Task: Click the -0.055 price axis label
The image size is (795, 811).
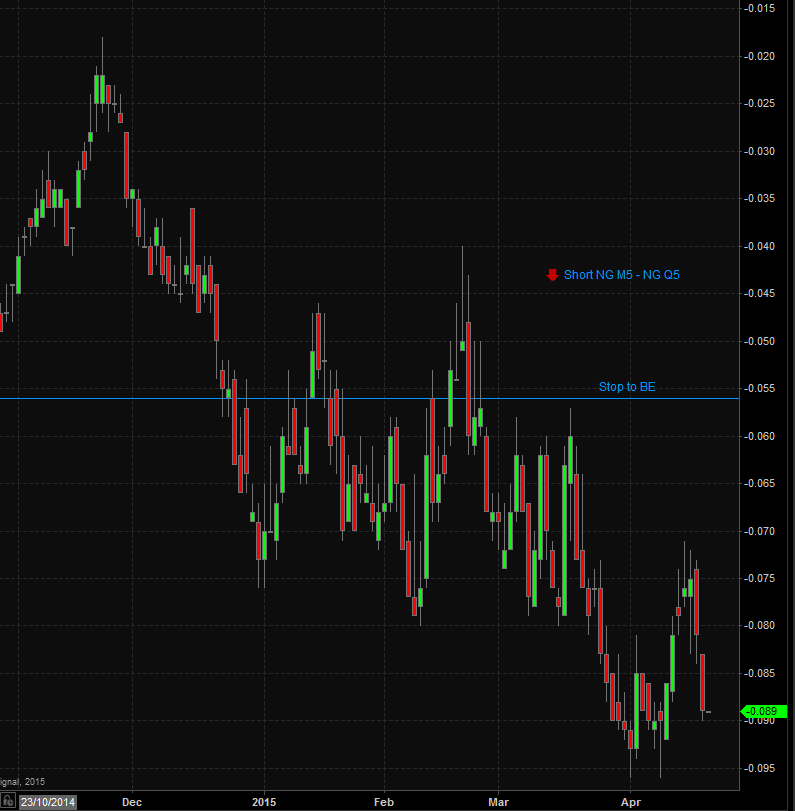Action: click(760, 388)
